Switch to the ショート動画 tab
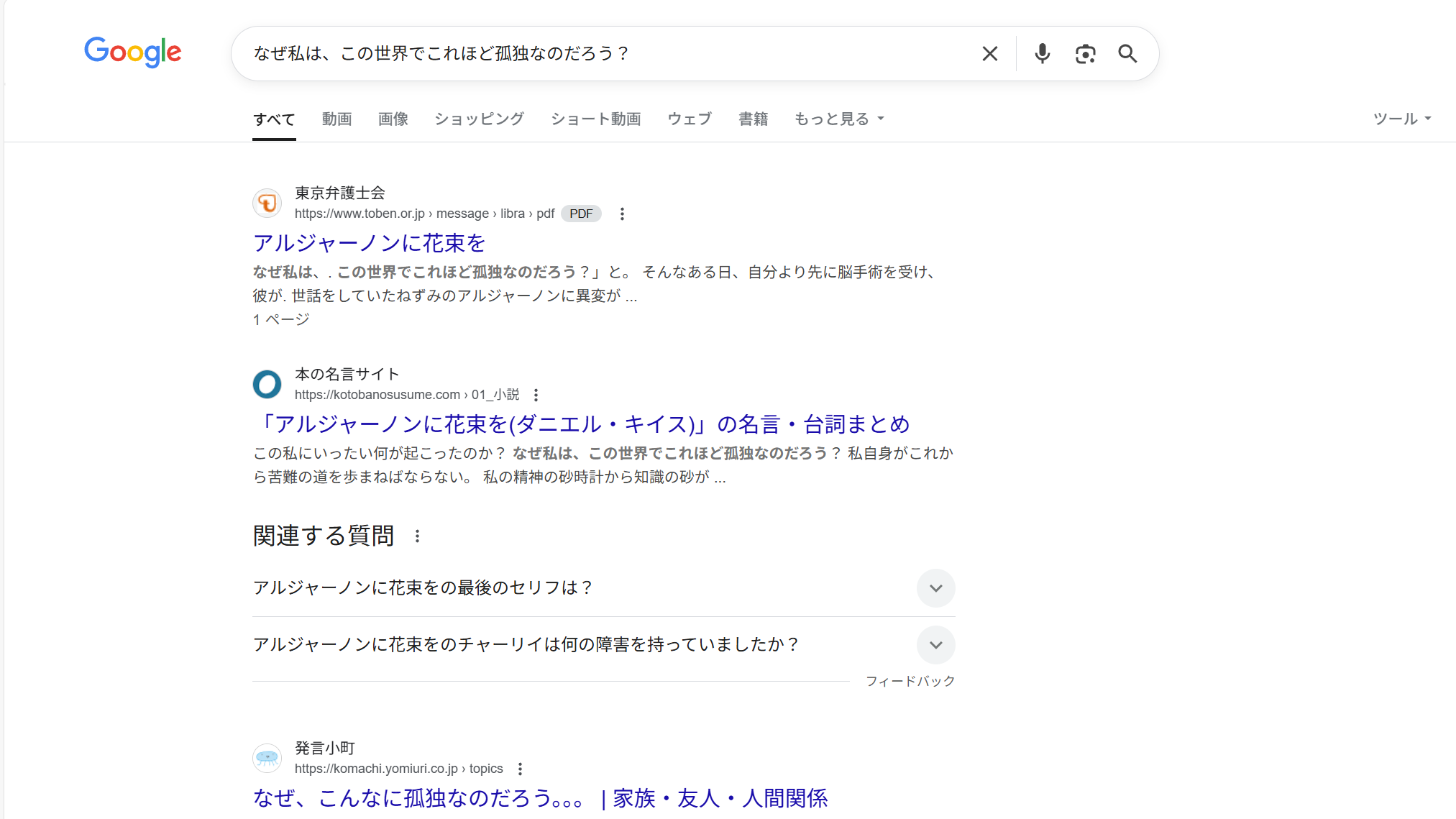The height and width of the screenshot is (819, 1456). 595,119
